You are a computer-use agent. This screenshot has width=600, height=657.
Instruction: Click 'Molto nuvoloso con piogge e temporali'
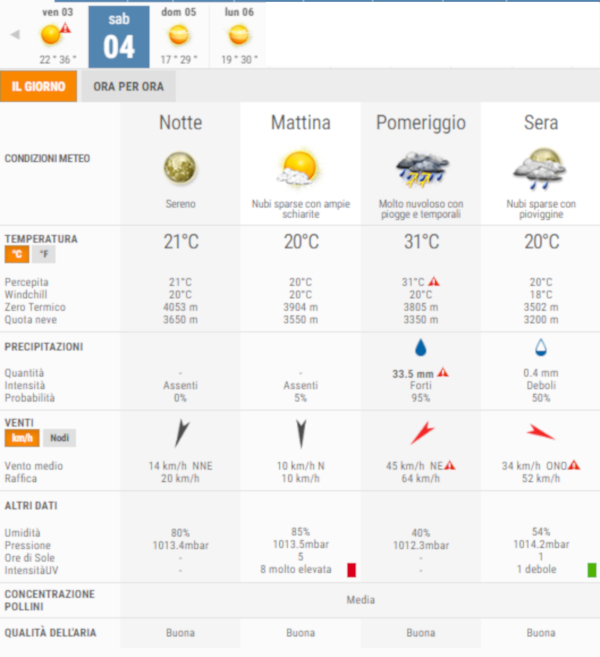click(421, 209)
